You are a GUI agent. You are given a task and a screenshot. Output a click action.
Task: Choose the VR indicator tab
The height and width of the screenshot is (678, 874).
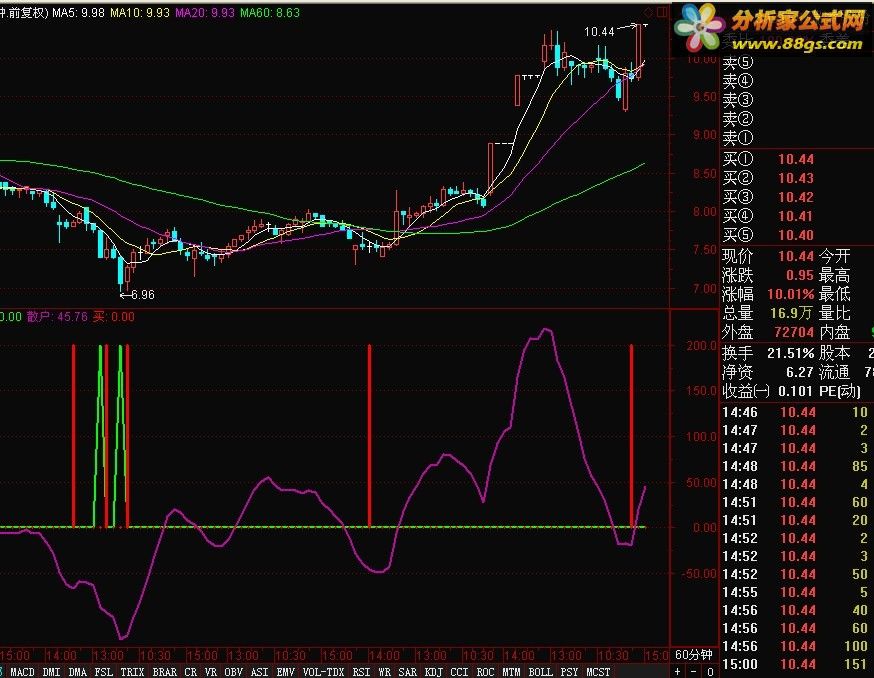[211, 672]
